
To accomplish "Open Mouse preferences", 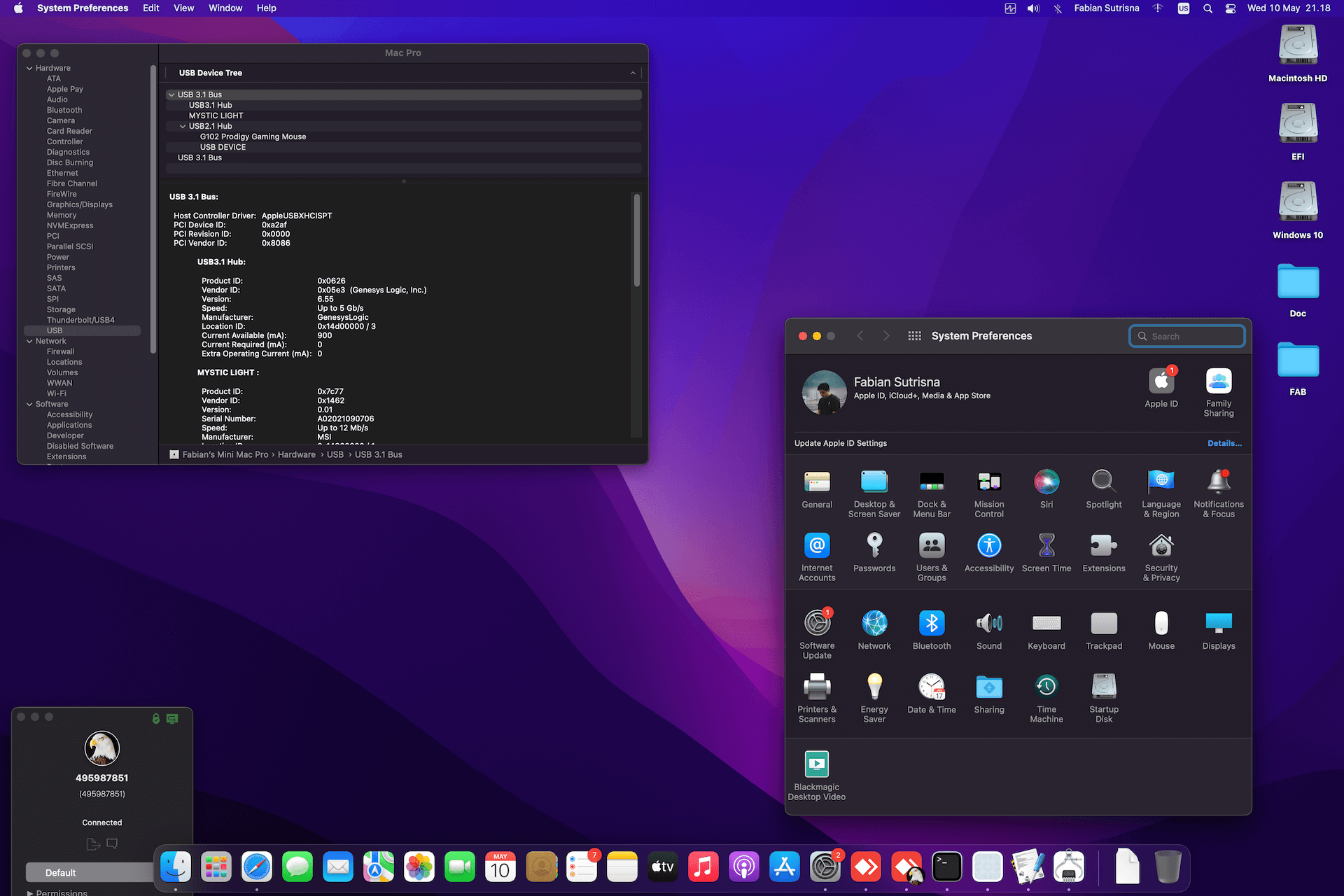I will (1161, 630).
